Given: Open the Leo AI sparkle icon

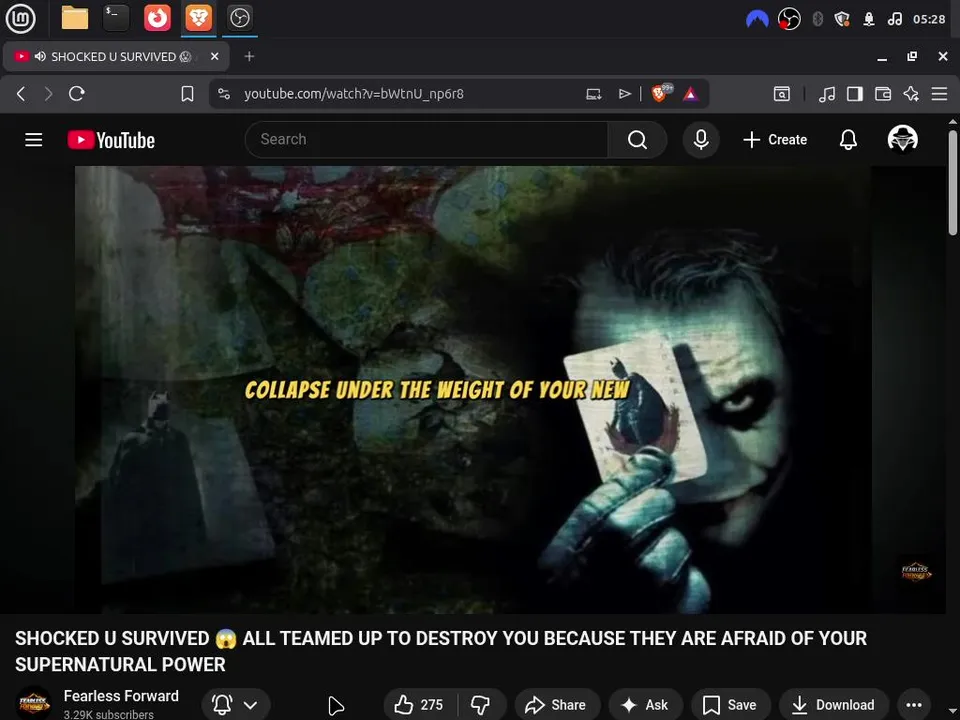Looking at the screenshot, I should tap(911, 94).
